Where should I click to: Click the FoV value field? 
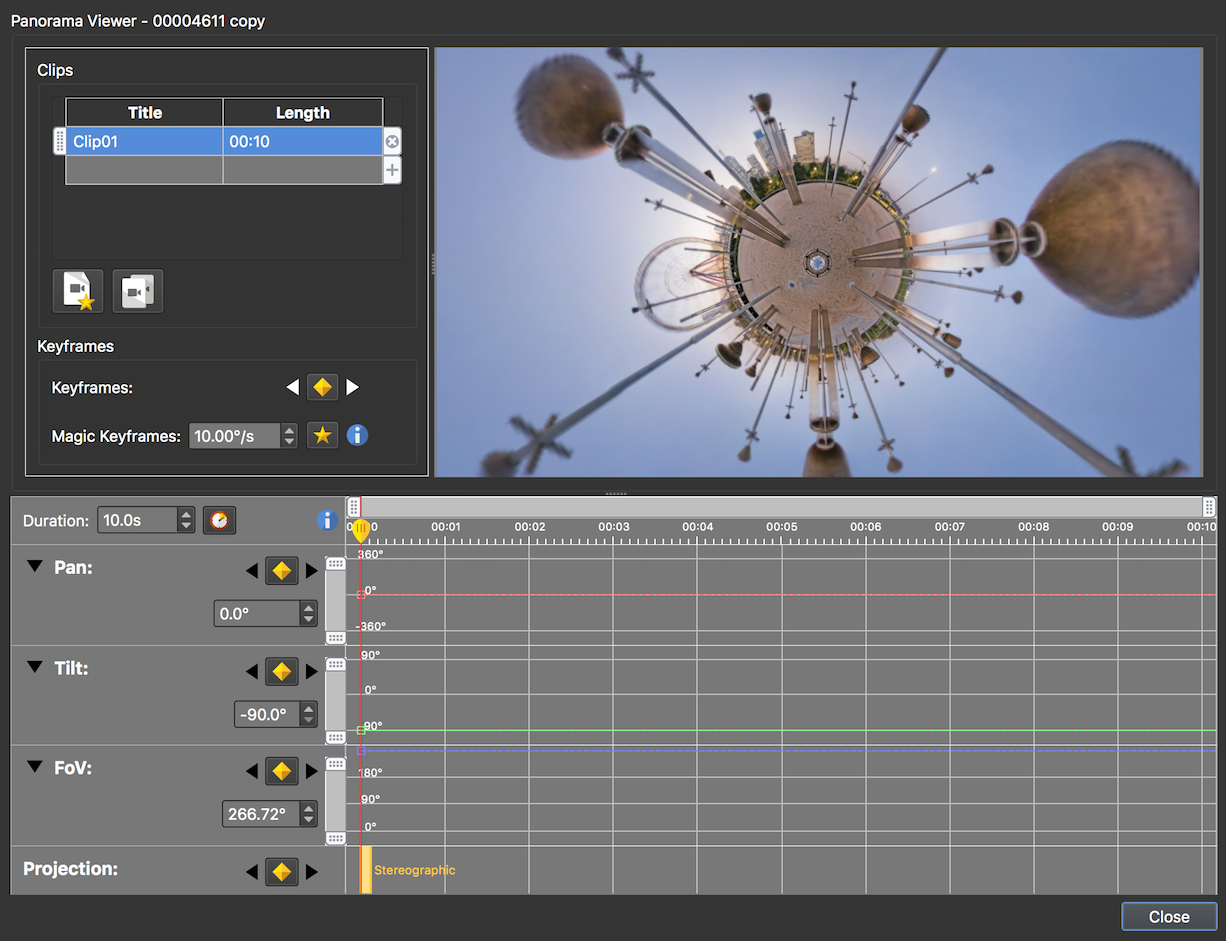coord(260,814)
